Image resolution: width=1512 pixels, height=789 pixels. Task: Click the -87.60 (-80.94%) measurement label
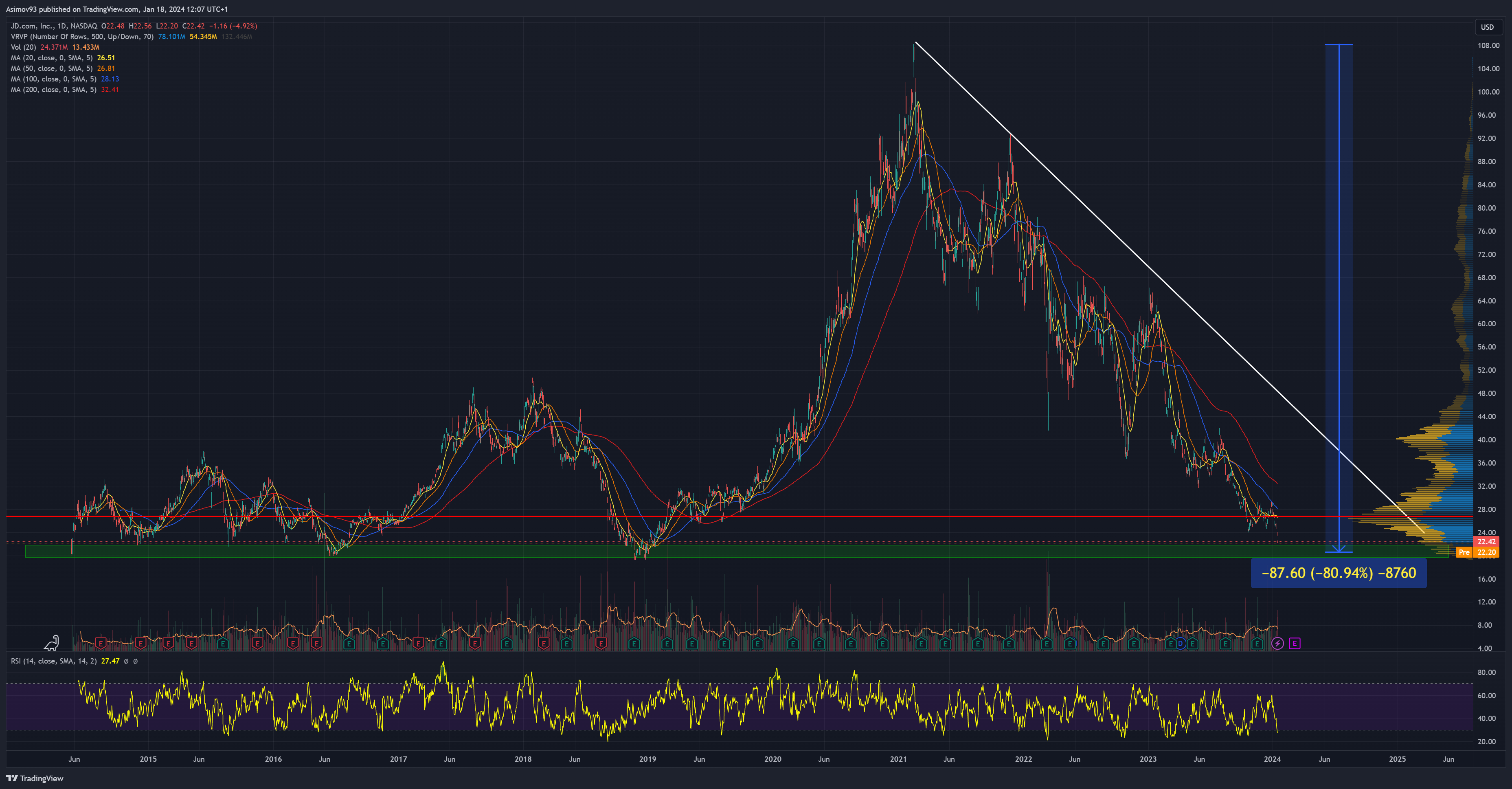point(1338,573)
